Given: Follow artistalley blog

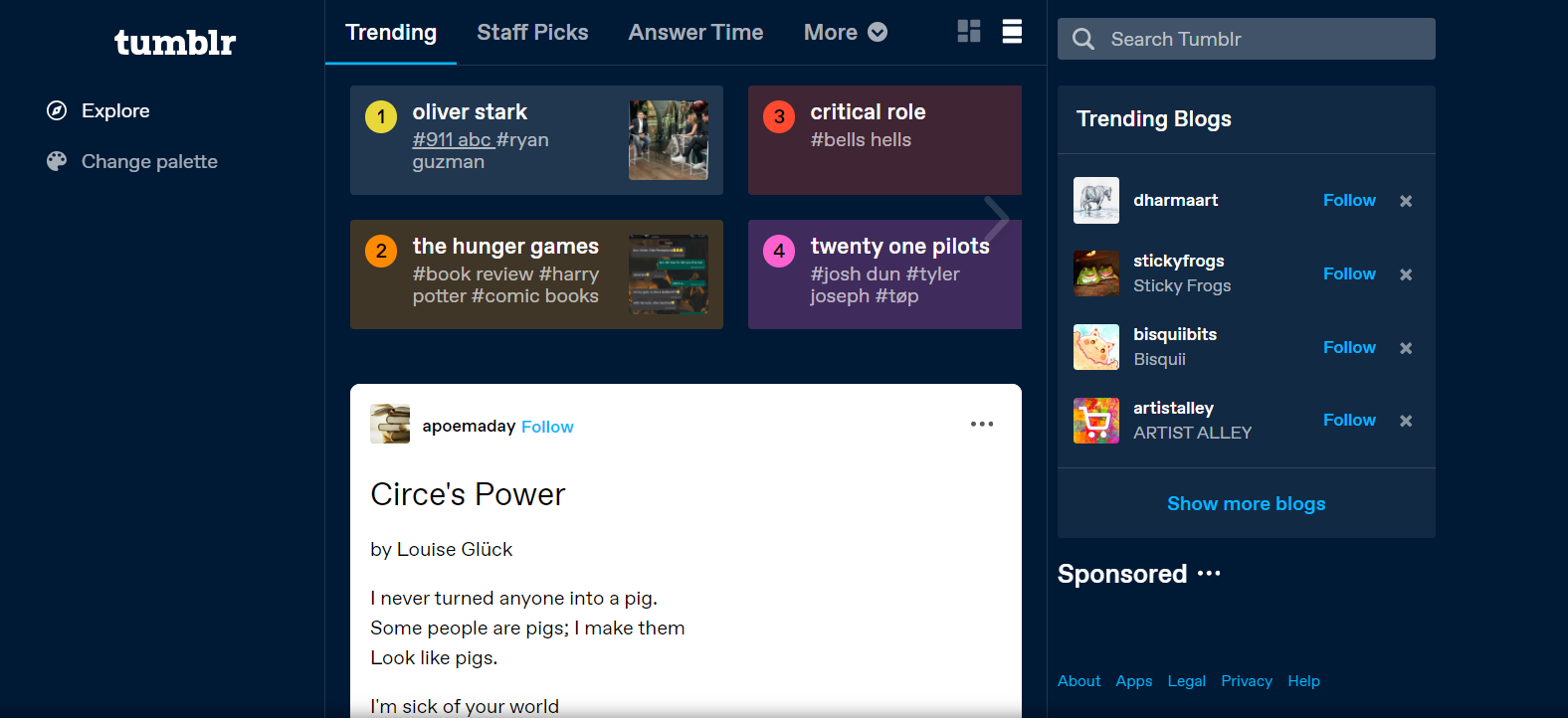Looking at the screenshot, I should click(x=1349, y=420).
